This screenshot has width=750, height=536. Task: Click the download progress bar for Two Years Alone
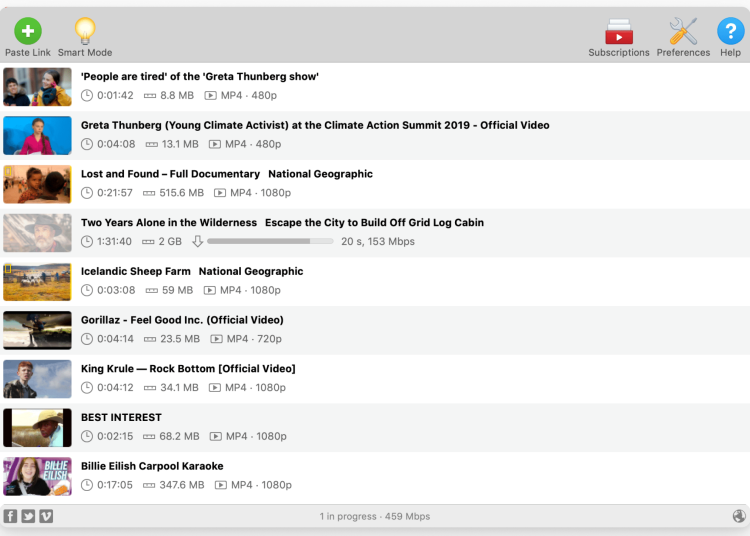pyautogui.click(x=270, y=241)
